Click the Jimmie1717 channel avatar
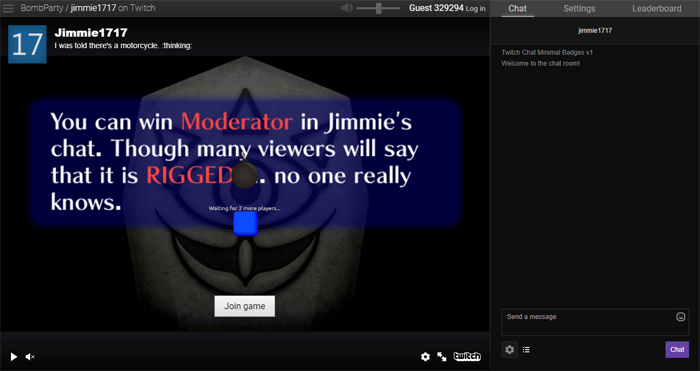Viewport: 700px width, 371px height. click(x=27, y=44)
